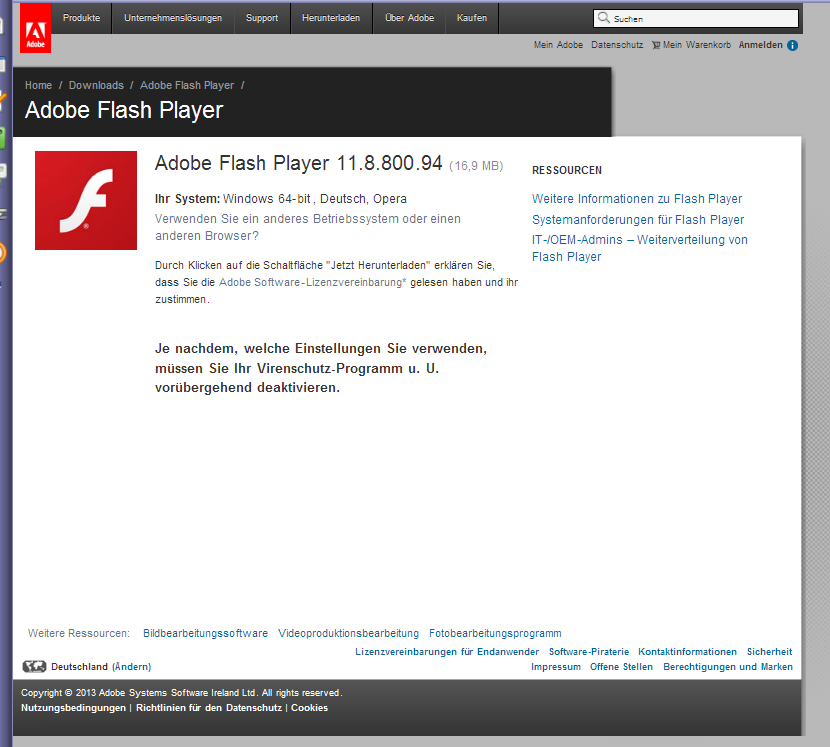Click the link to choose another operating system

tap(308, 227)
